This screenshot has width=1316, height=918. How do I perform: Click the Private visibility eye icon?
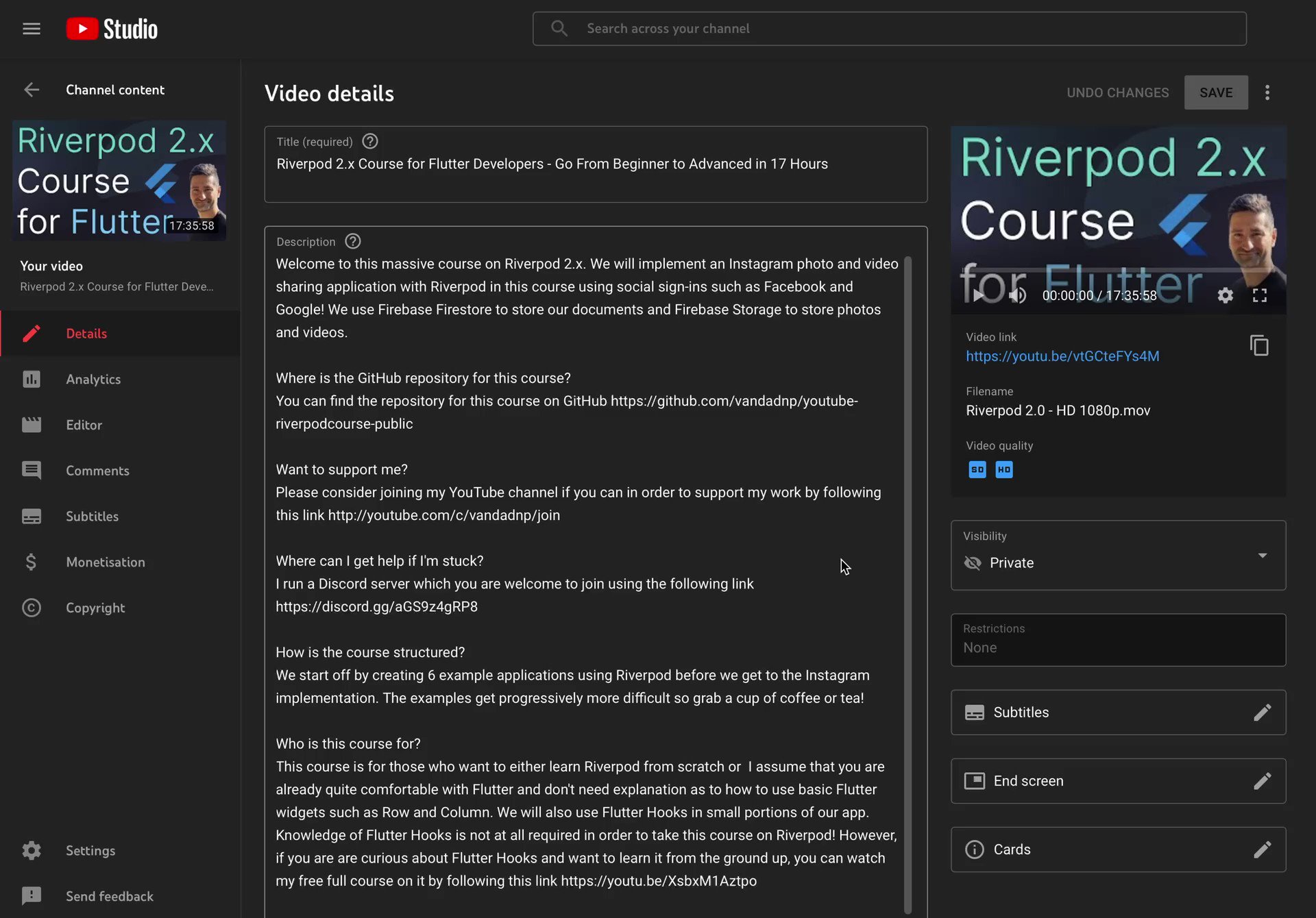(973, 563)
